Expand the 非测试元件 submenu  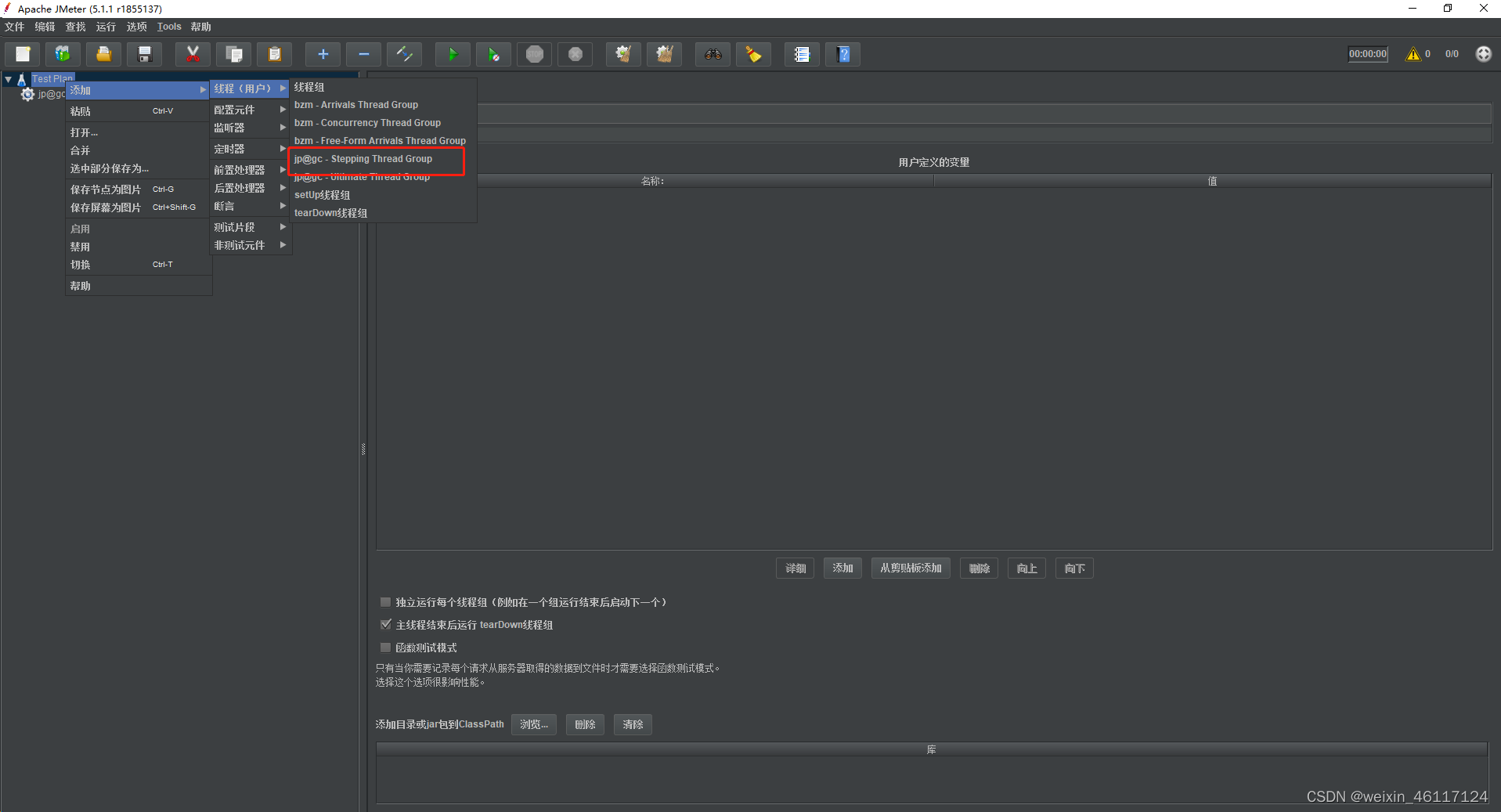click(x=250, y=245)
